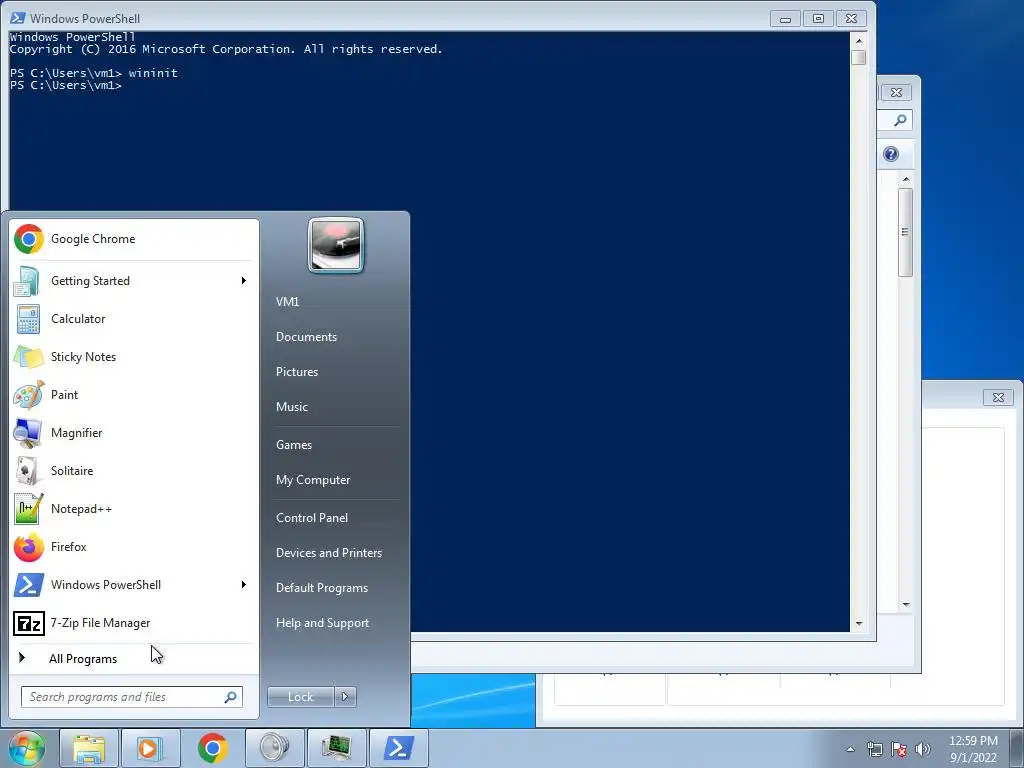1024x768 pixels.
Task: Click the help icon in background window
Action: (891, 154)
